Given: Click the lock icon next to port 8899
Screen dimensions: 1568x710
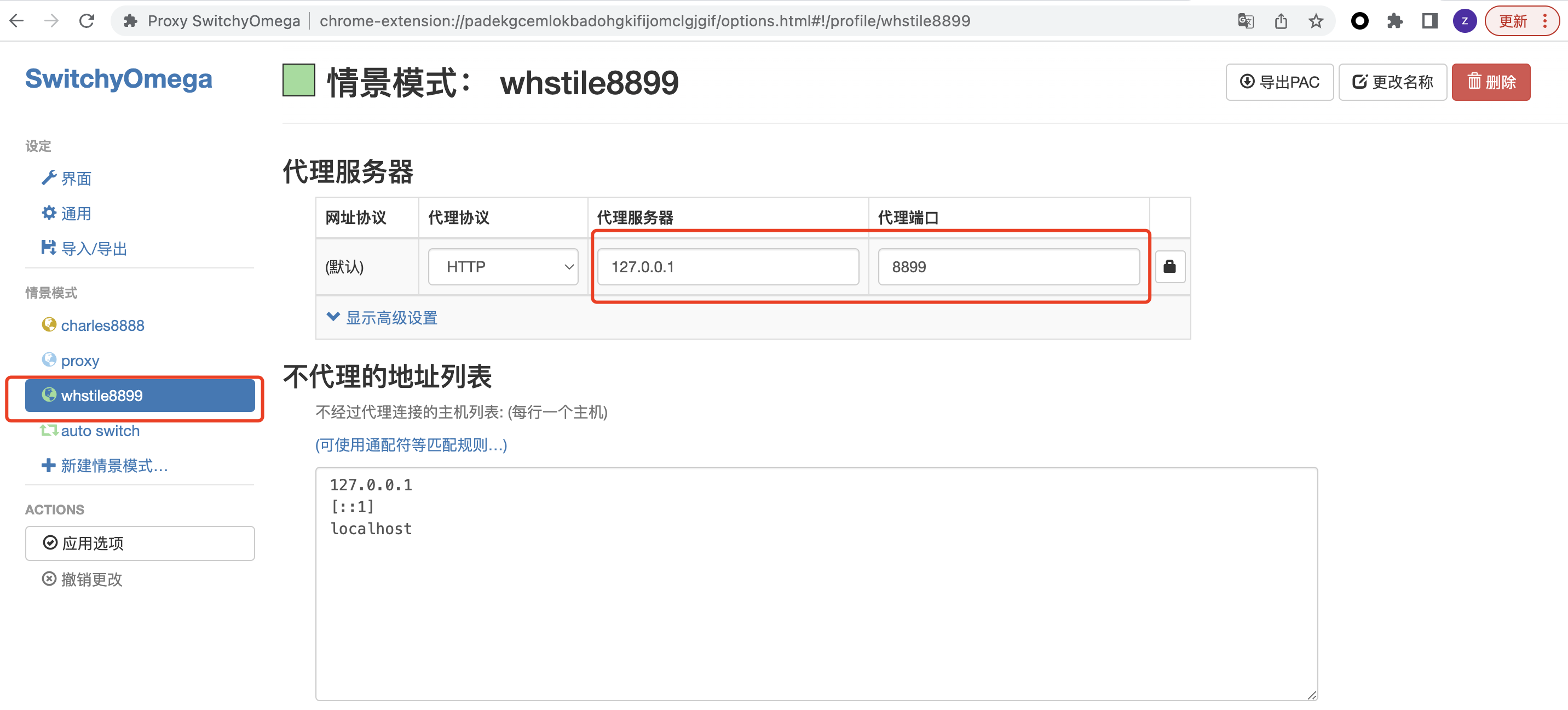Looking at the screenshot, I should (1170, 265).
